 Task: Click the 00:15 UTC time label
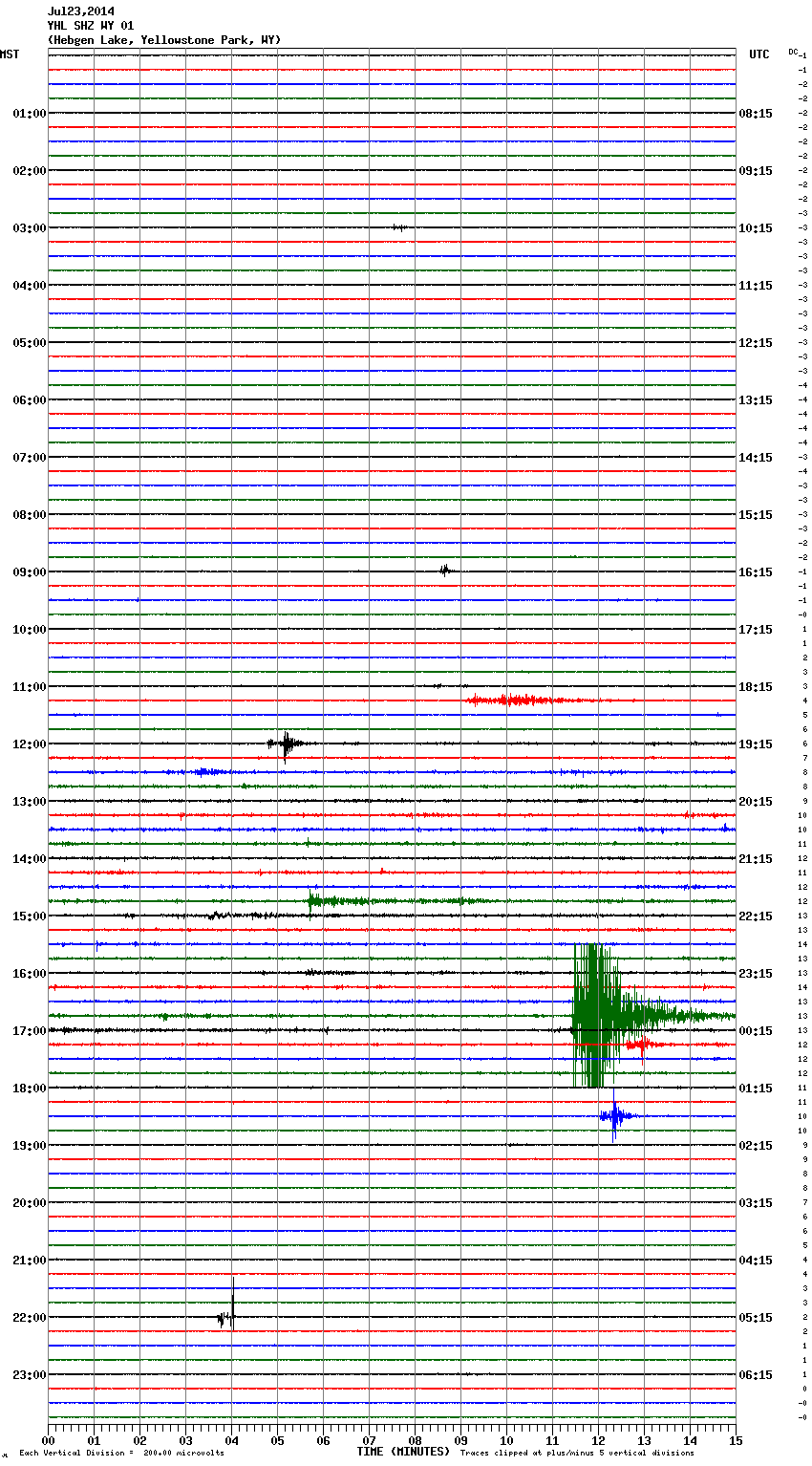(x=756, y=1031)
